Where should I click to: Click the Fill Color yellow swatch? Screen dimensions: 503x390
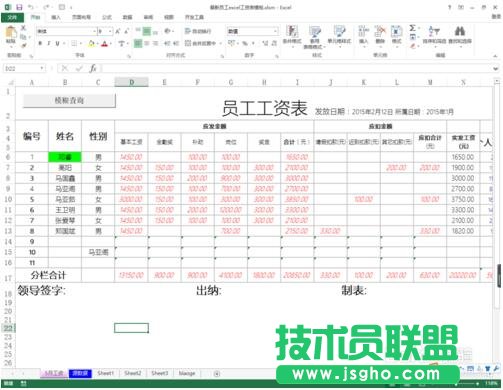coord(91,43)
